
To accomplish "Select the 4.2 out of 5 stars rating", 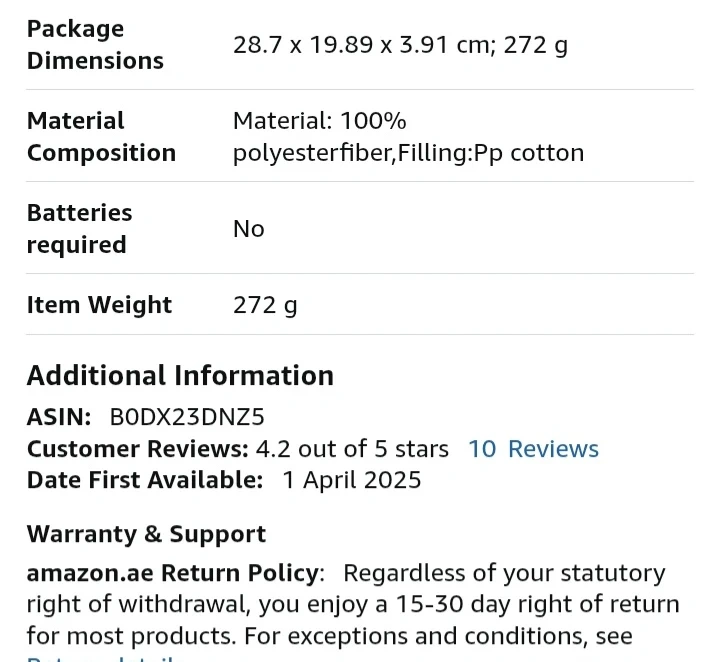I will [352, 449].
